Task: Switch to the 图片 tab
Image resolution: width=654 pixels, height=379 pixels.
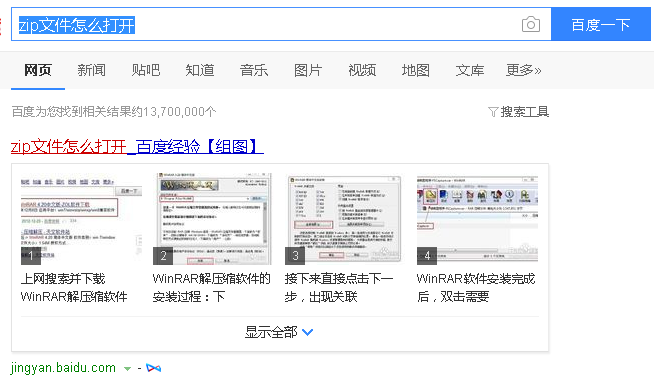Action: (308, 70)
